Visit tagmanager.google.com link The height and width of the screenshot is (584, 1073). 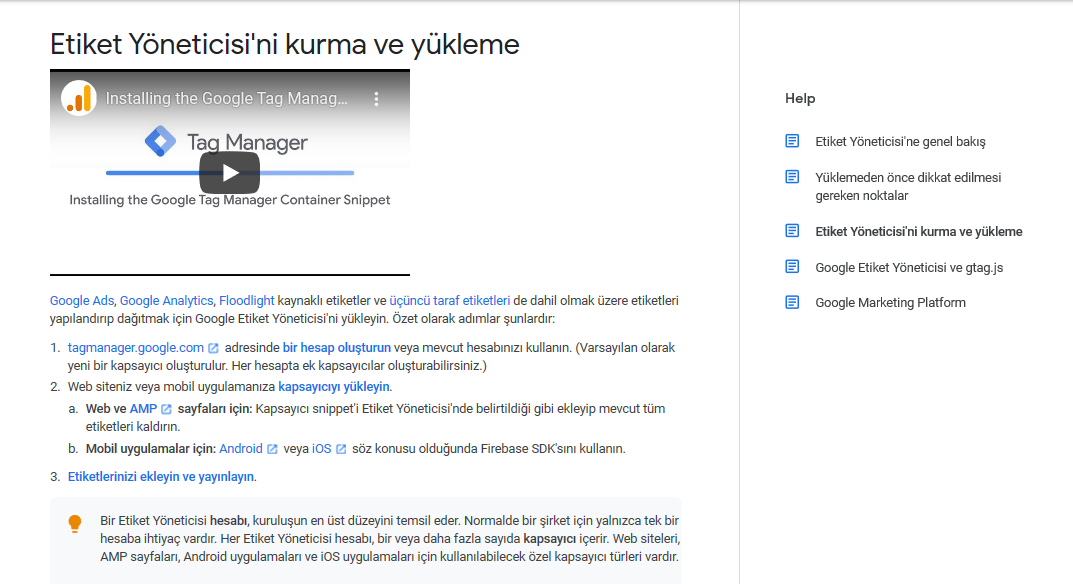pyautogui.click(x=135, y=348)
